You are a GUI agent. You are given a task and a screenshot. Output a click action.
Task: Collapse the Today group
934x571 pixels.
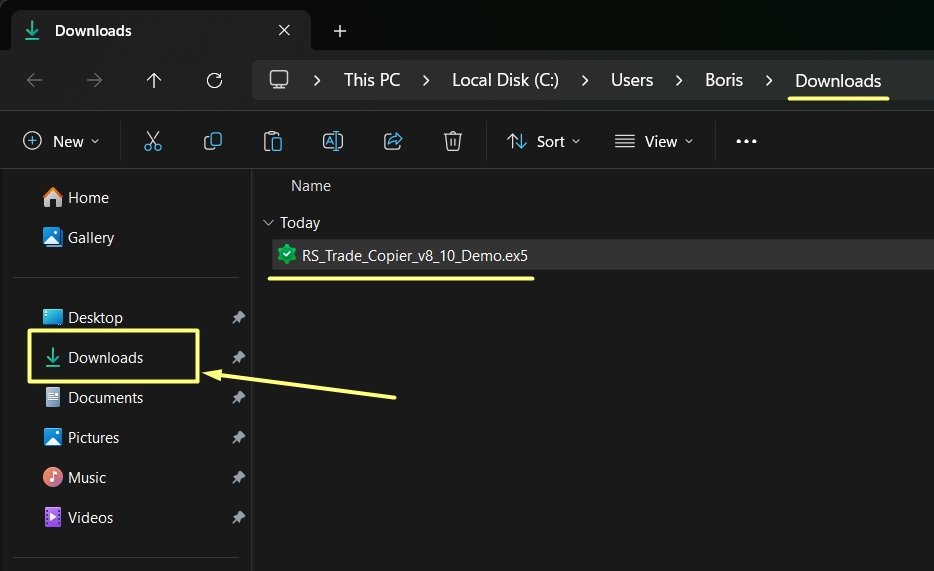pyautogui.click(x=268, y=223)
